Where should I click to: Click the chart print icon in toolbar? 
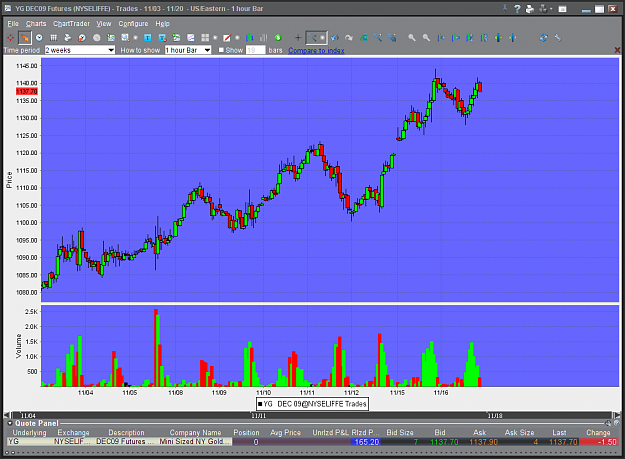(68, 37)
